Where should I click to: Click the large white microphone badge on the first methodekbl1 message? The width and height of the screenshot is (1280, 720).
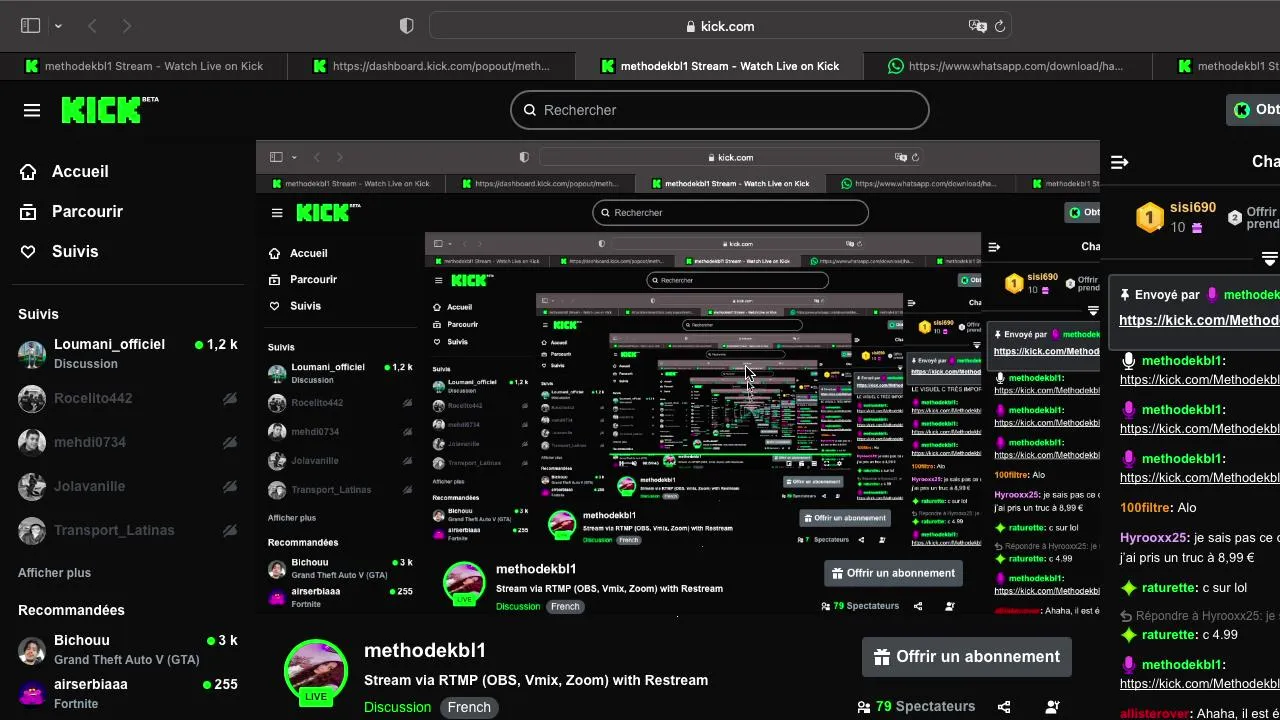[x=1129, y=361]
